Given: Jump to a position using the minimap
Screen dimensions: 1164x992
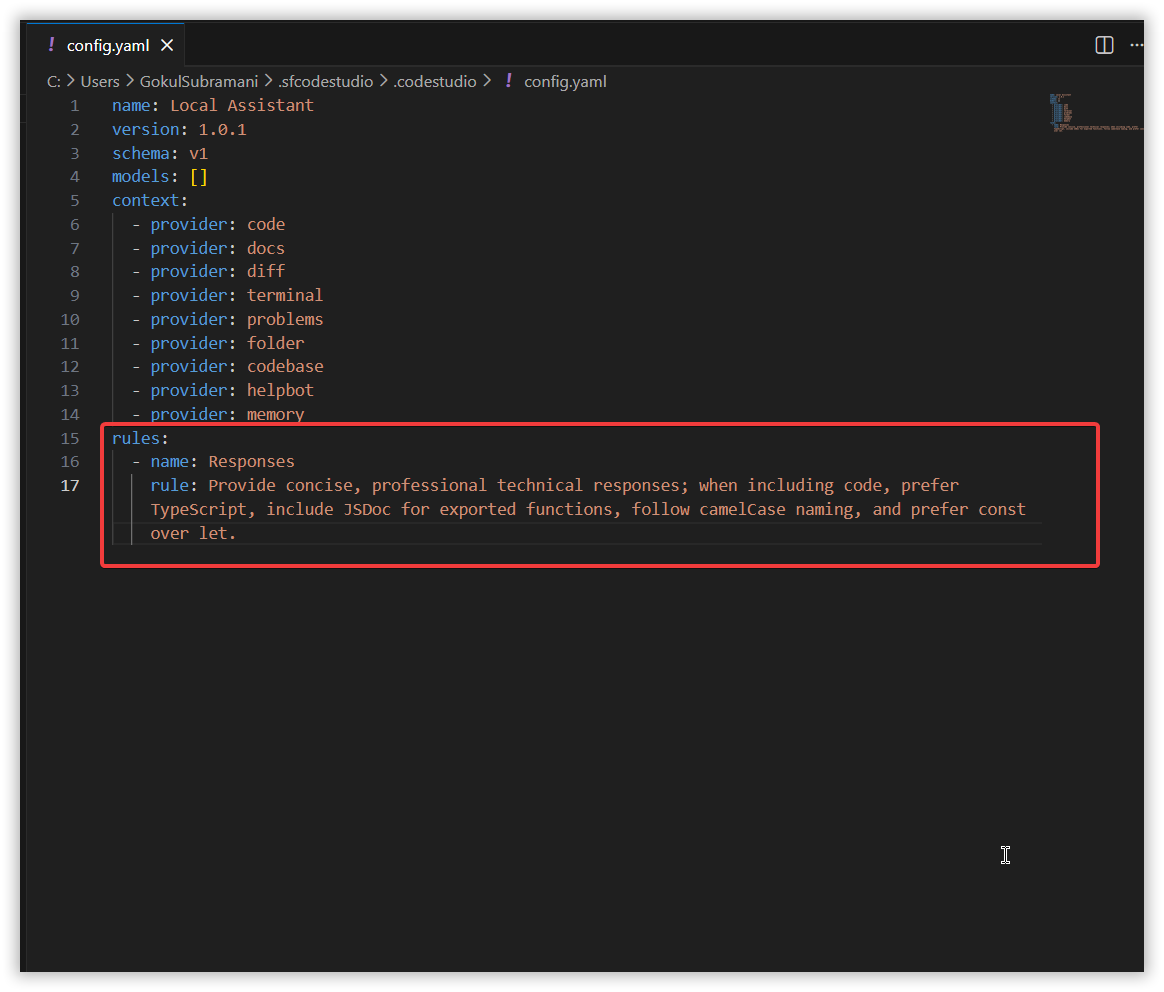Looking at the screenshot, I should coord(1096,113).
